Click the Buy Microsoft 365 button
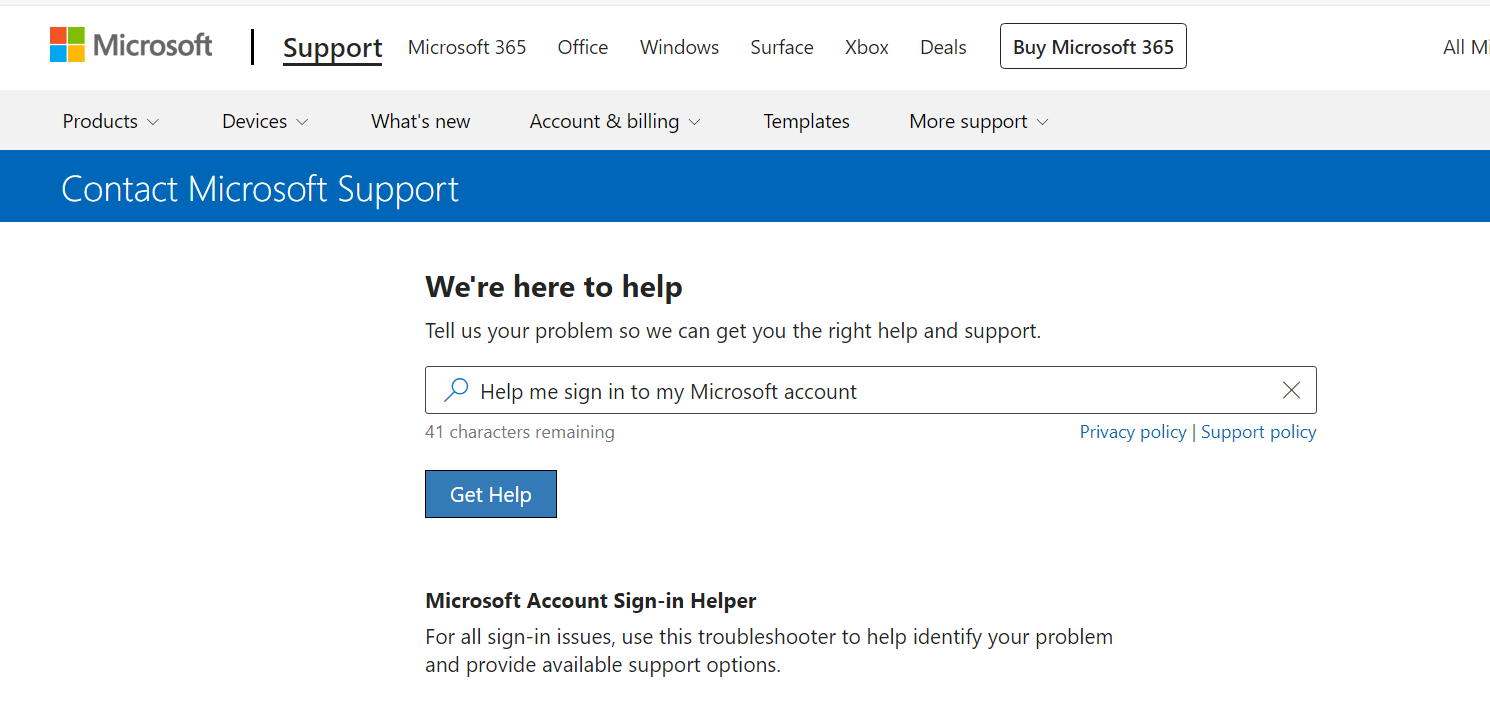 pyautogui.click(x=1093, y=47)
